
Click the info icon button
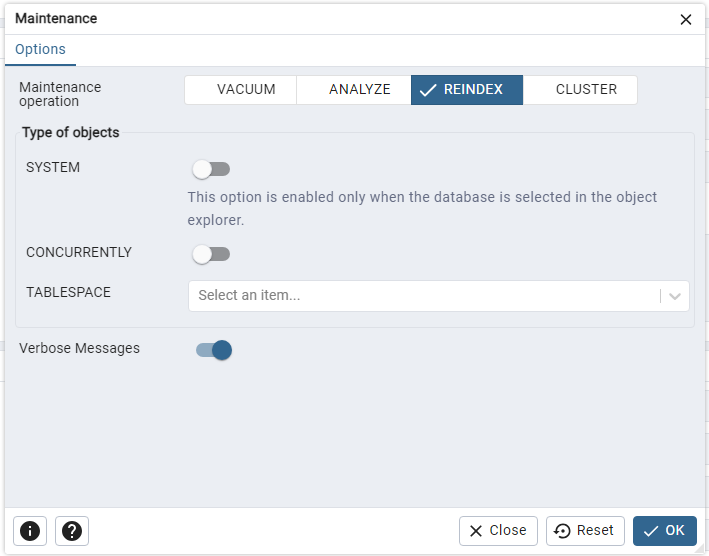click(30, 531)
